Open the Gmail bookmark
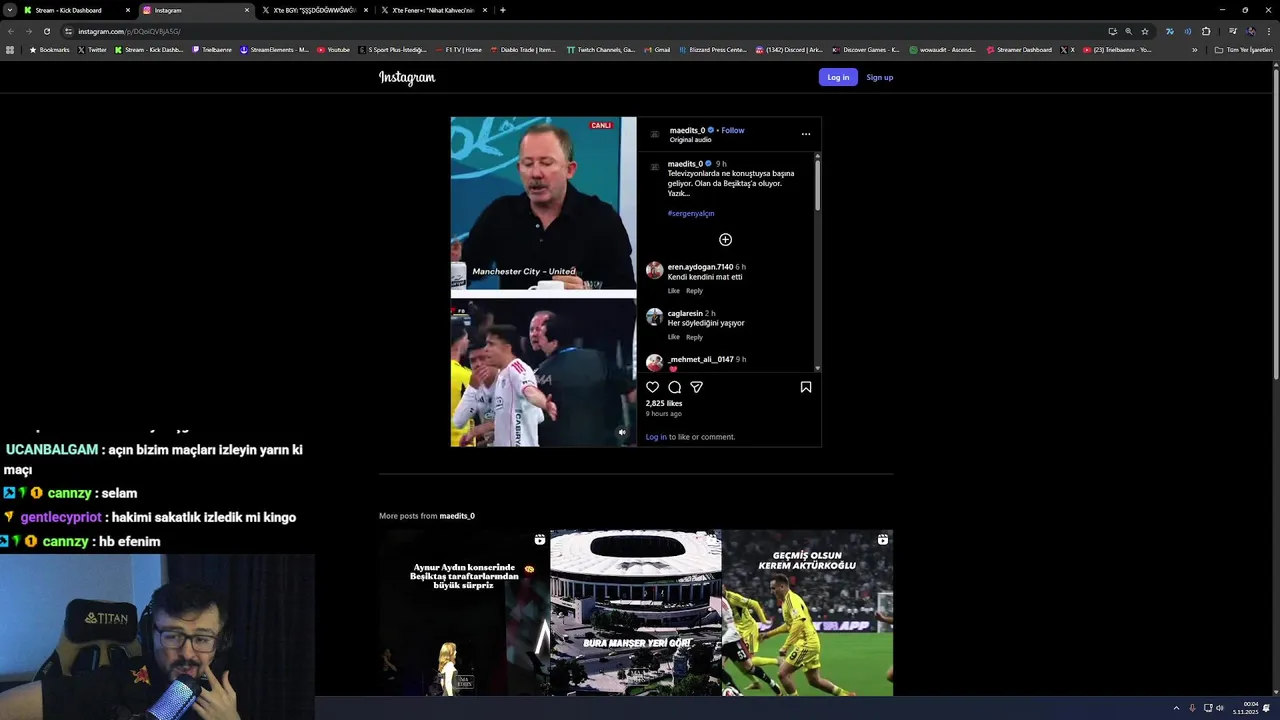Screen dimensions: 1280x720 click(657, 49)
